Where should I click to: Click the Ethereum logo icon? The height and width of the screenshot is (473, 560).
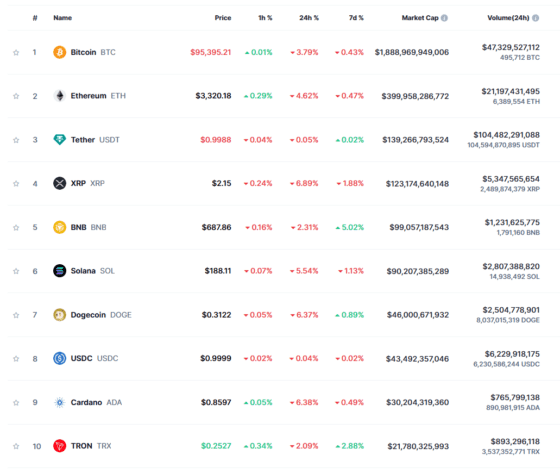tap(60, 96)
